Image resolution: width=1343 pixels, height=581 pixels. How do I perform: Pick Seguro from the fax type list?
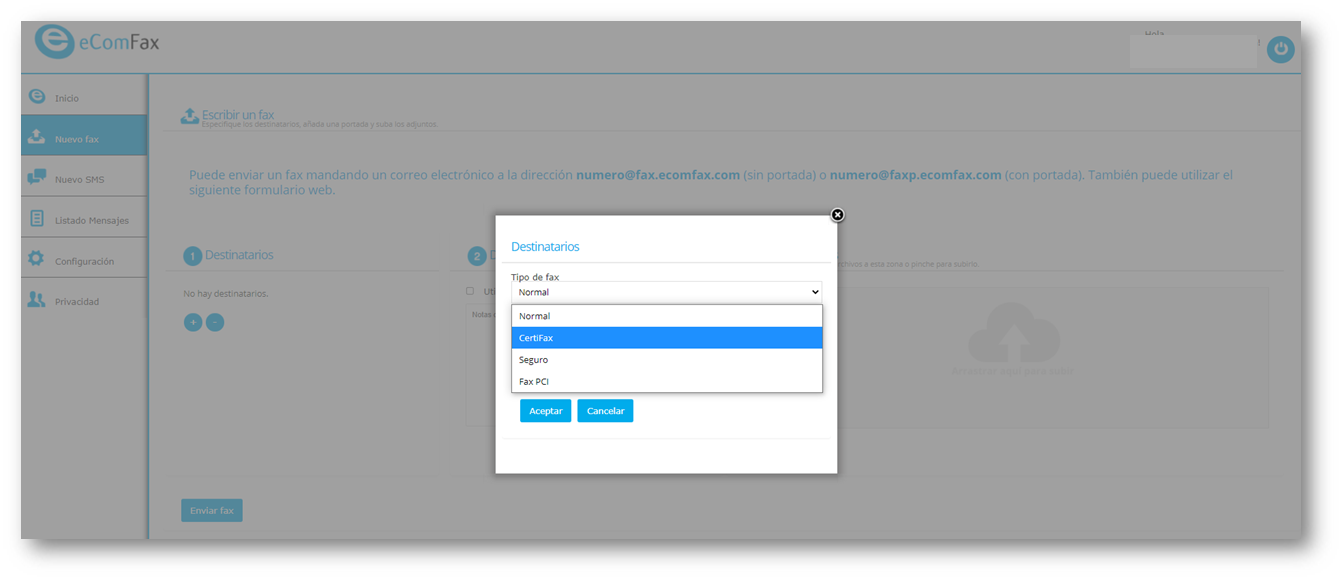click(x=667, y=360)
